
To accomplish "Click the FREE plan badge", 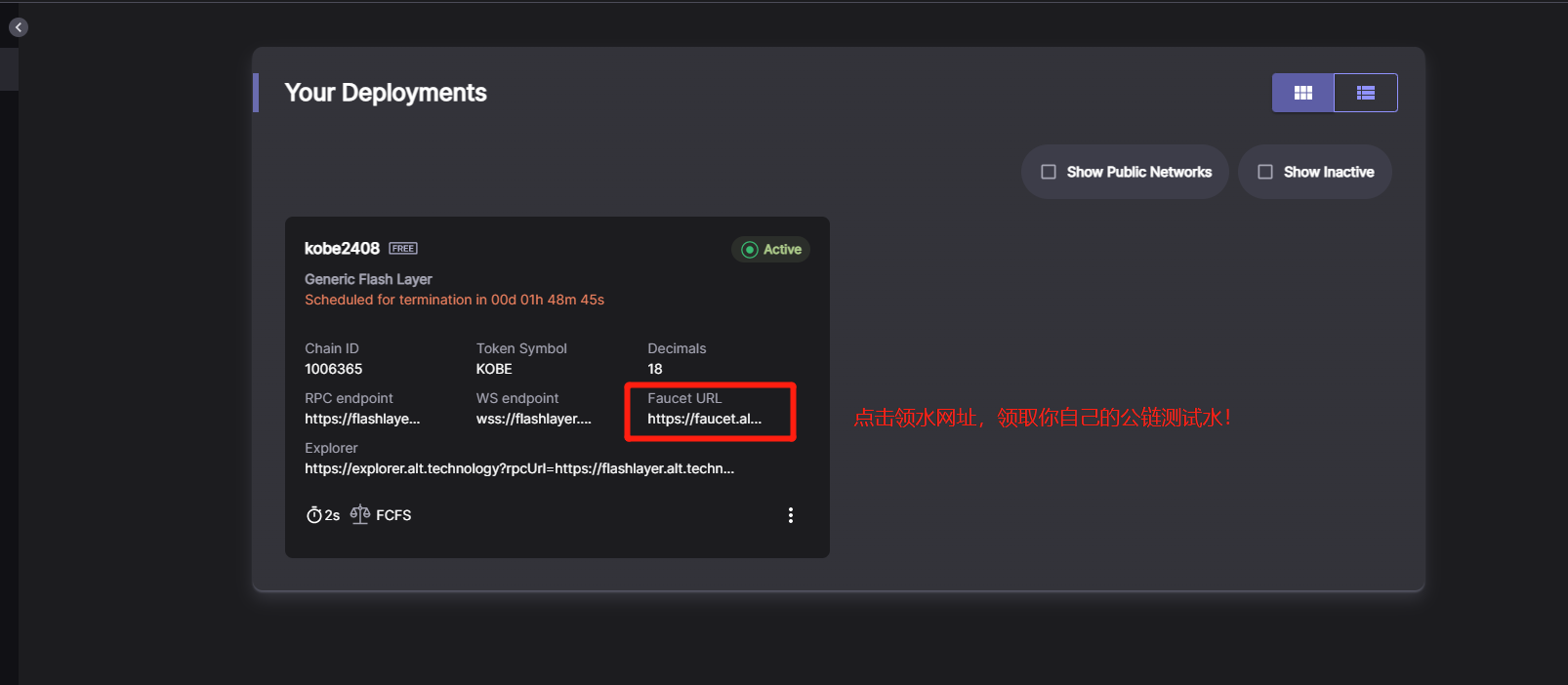I will 403,249.
